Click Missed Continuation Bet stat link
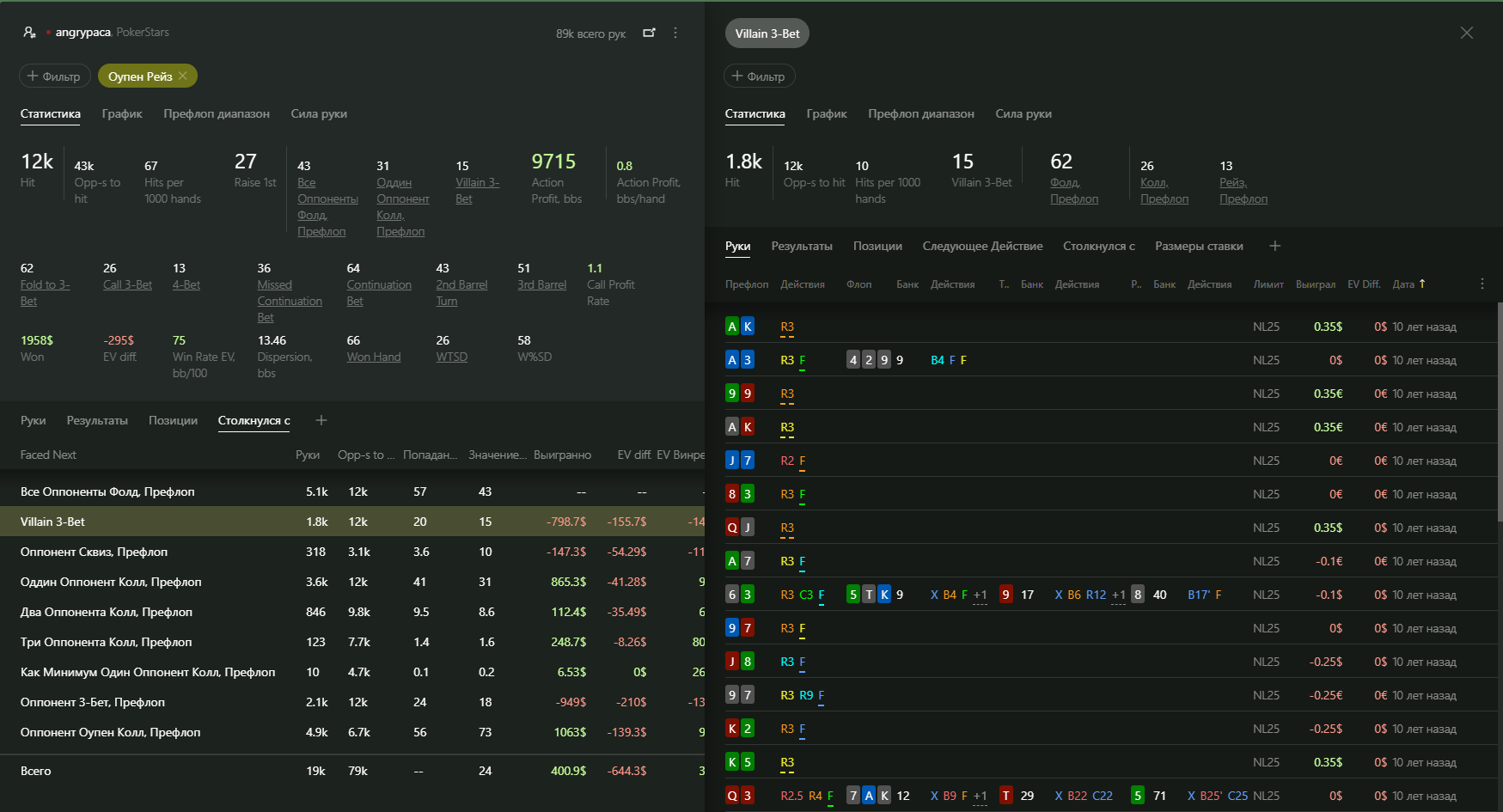Screen dimensions: 1503x812 click(290, 301)
